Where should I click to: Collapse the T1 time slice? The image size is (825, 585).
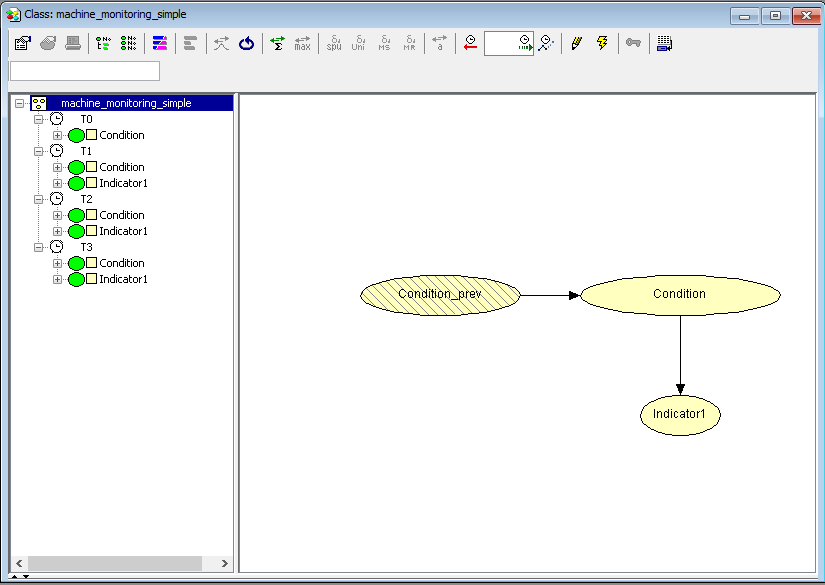tap(39, 151)
